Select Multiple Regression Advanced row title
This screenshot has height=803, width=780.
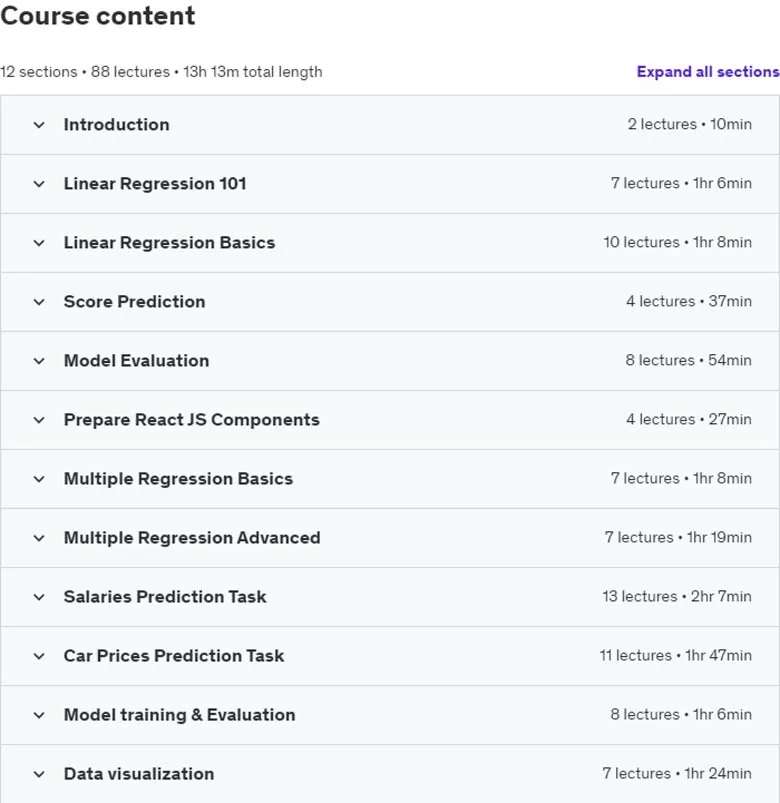(x=192, y=538)
